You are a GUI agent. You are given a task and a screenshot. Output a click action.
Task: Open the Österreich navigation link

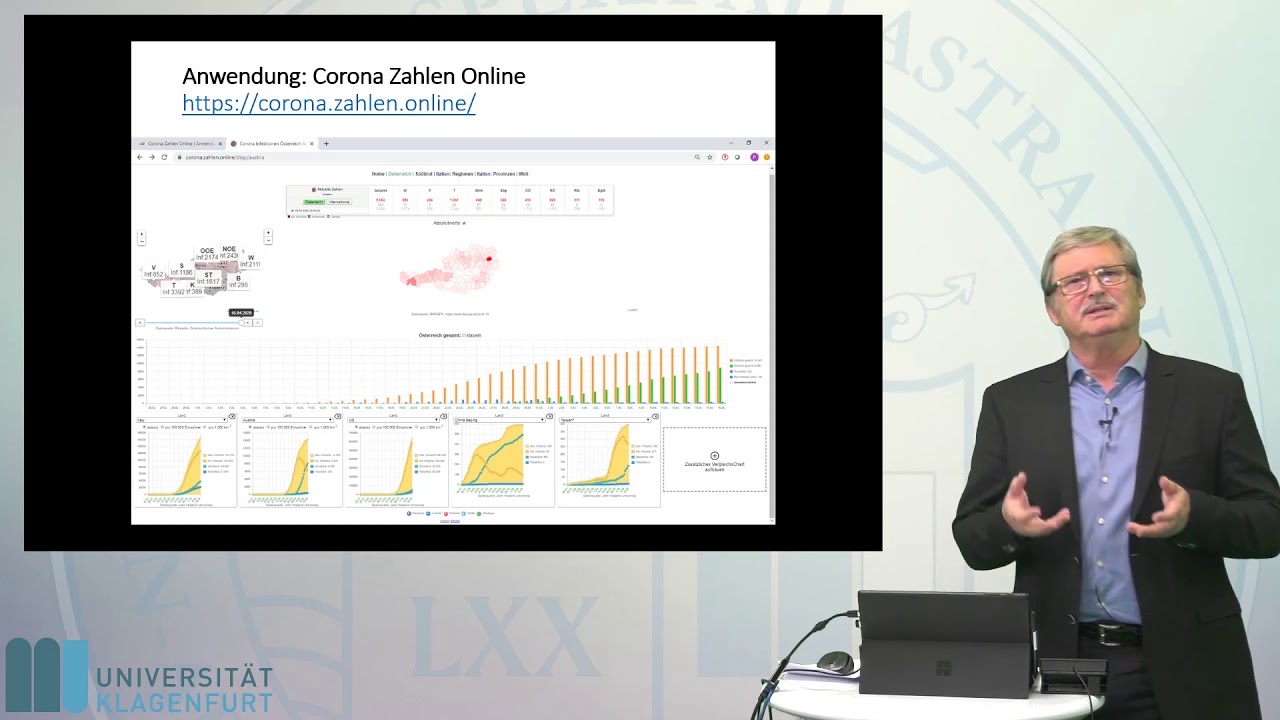point(399,174)
